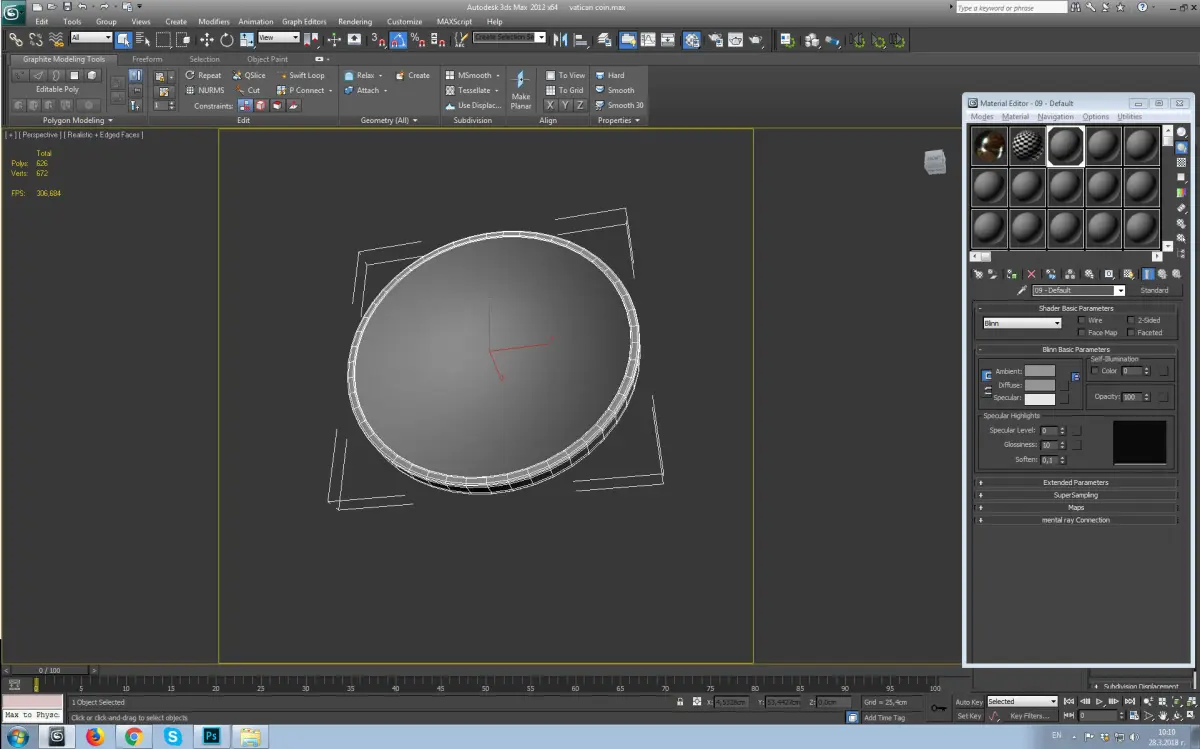Expand the Extended Parameters rollout
The width and height of the screenshot is (1200, 749).
(1076, 482)
